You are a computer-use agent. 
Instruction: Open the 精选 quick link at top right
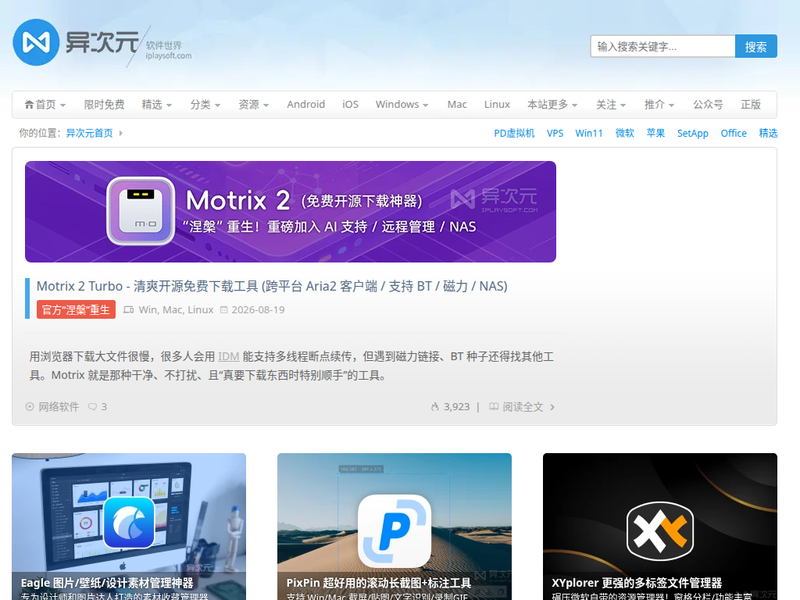click(x=768, y=133)
